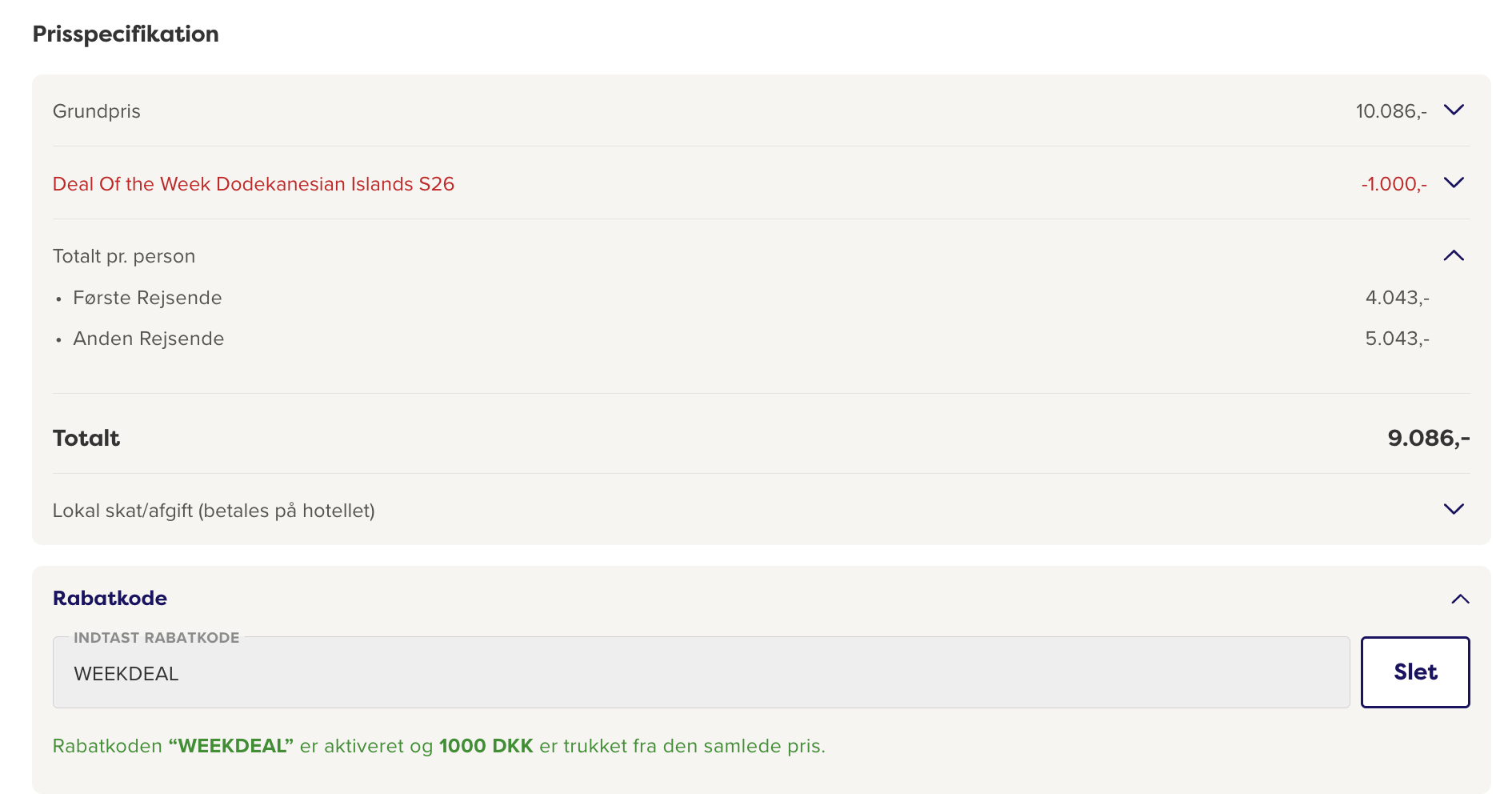Focus the Indtast rabatkode input field

click(x=701, y=673)
